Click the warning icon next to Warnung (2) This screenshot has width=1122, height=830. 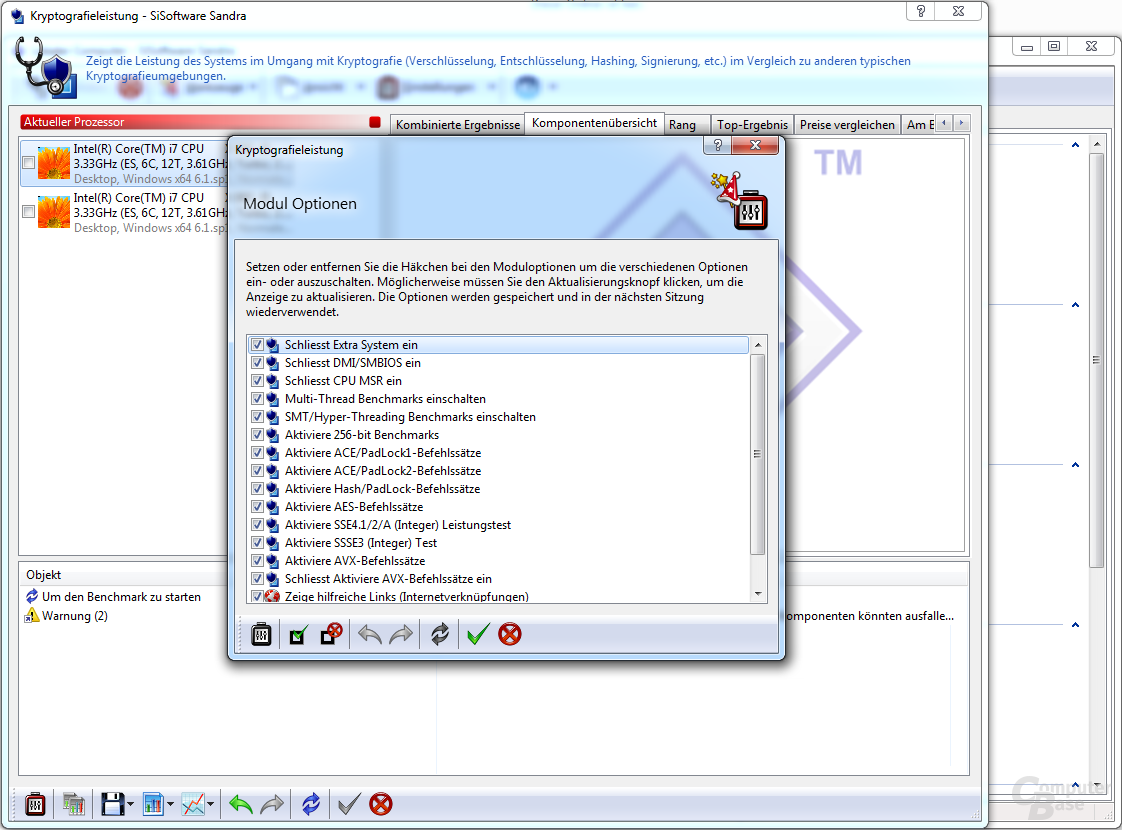[x=32, y=616]
